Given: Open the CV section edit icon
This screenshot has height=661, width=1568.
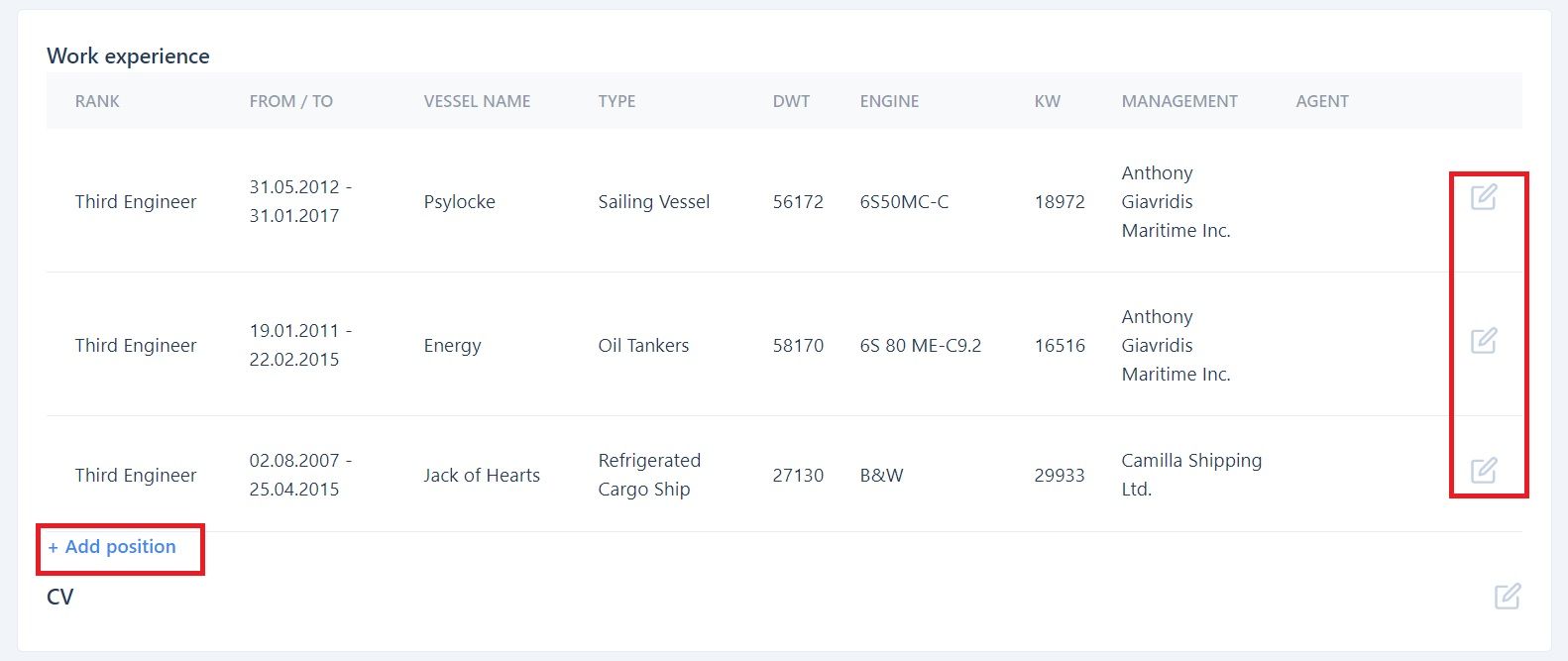Looking at the screenshot, I should [1508, 596].
